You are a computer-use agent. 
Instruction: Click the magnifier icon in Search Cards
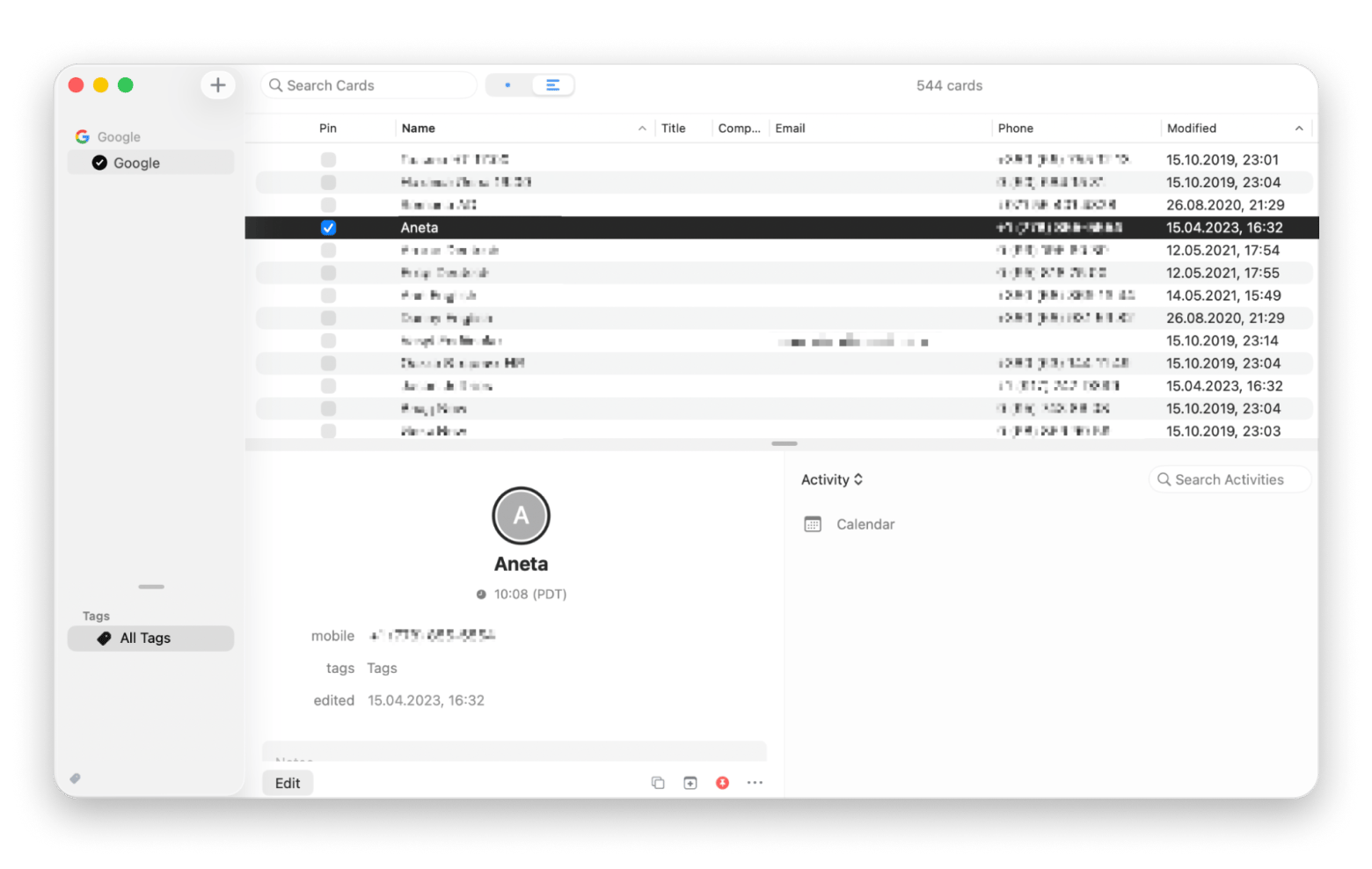click(275, 85)
